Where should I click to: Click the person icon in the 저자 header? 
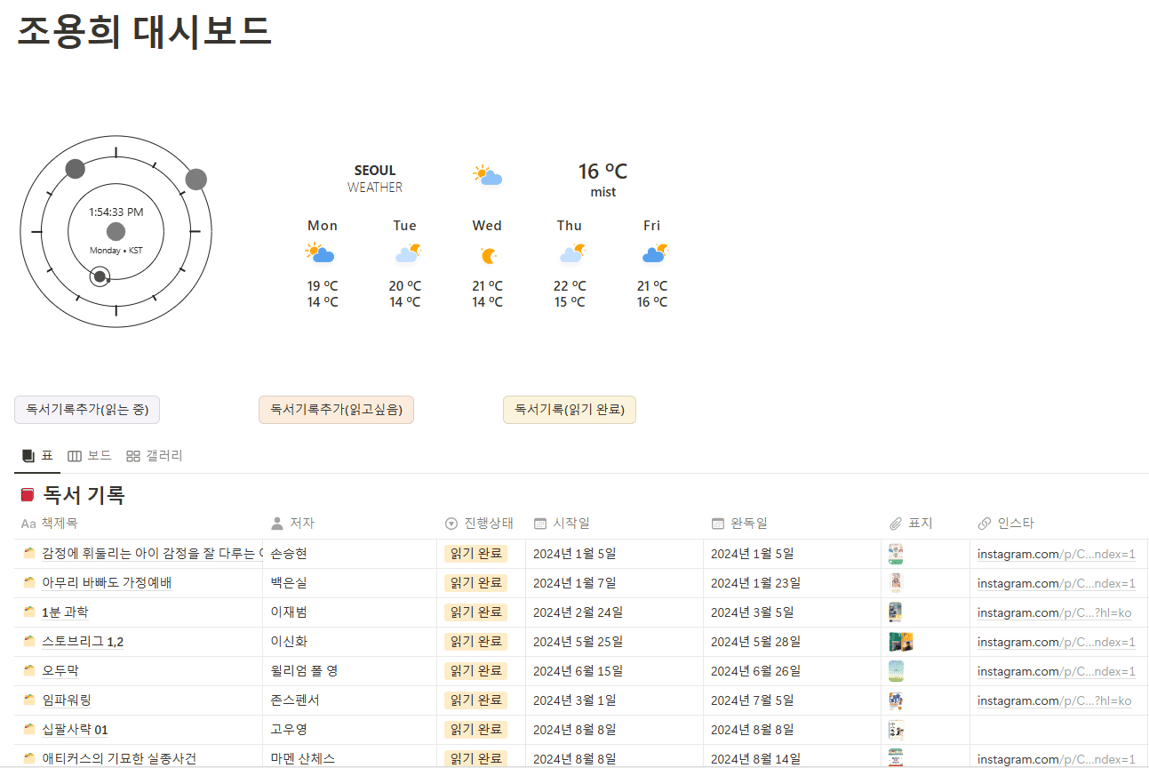[275, 522]
